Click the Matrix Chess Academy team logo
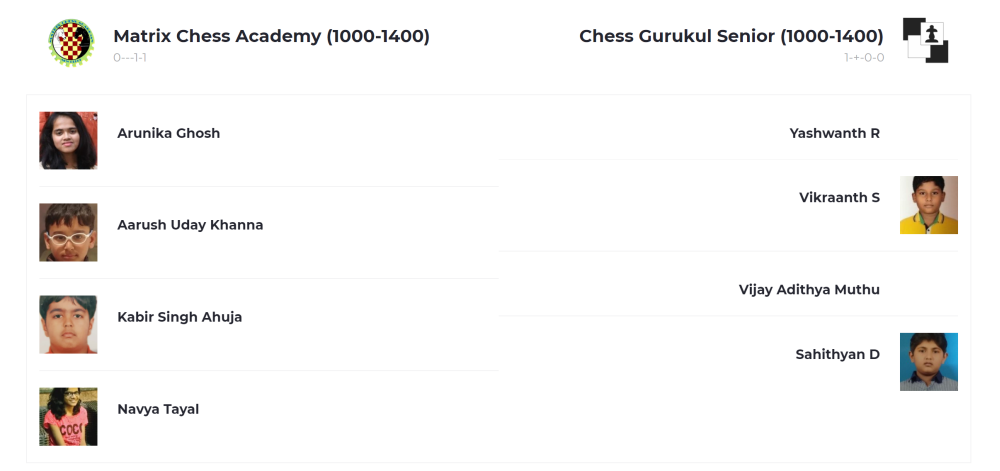The width and height of the screenshot is (1000, 471). 71,43
